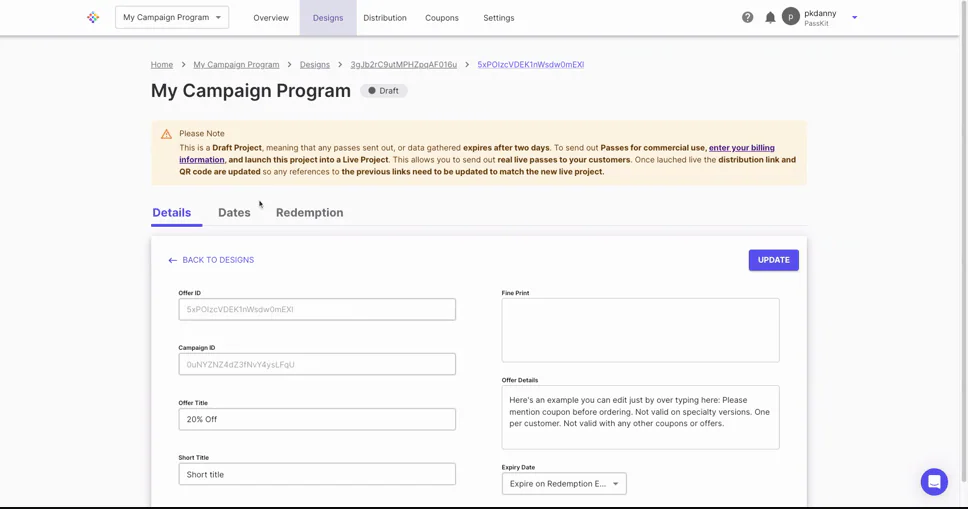Click the Fine Print text area

click(x=640, y=330)
